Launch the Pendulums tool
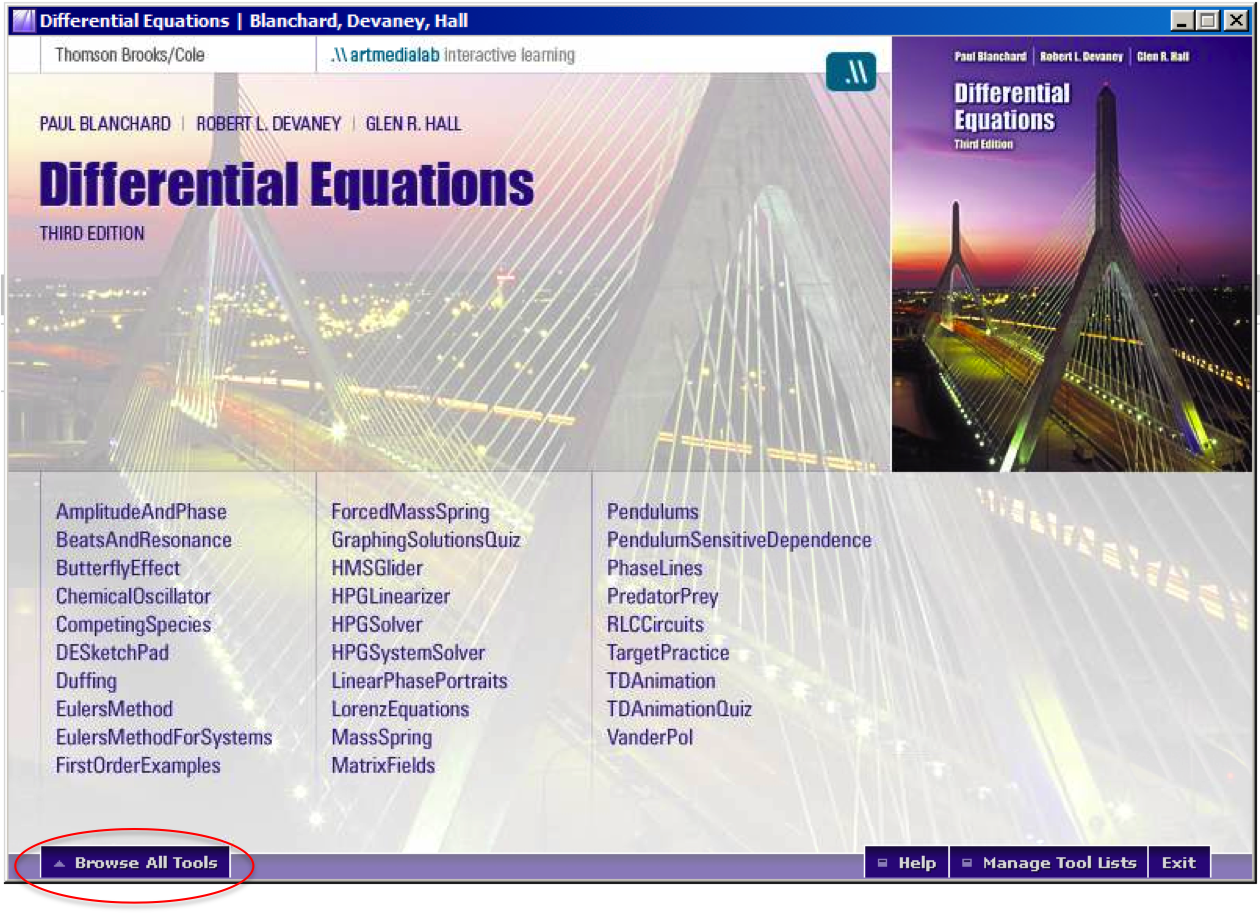Viewport: 1260px width, 915px height. click(653, 512)
